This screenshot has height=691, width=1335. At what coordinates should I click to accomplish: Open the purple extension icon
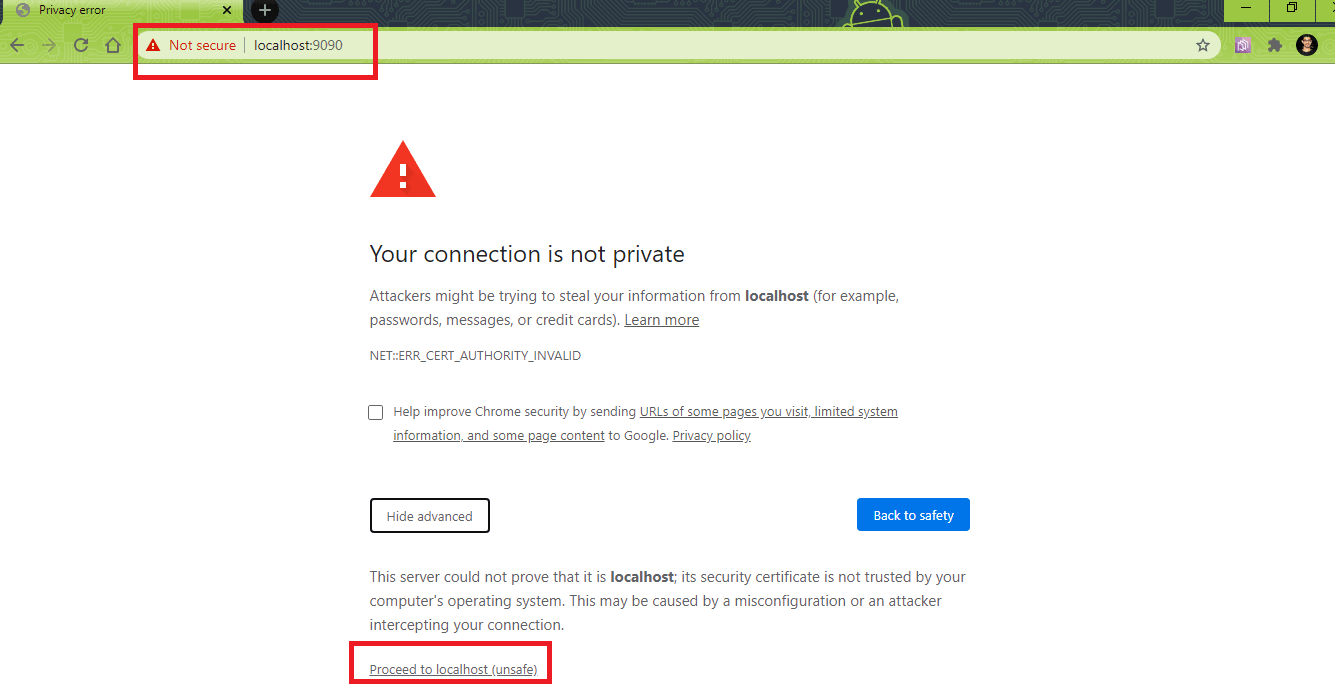[1243, 45]
